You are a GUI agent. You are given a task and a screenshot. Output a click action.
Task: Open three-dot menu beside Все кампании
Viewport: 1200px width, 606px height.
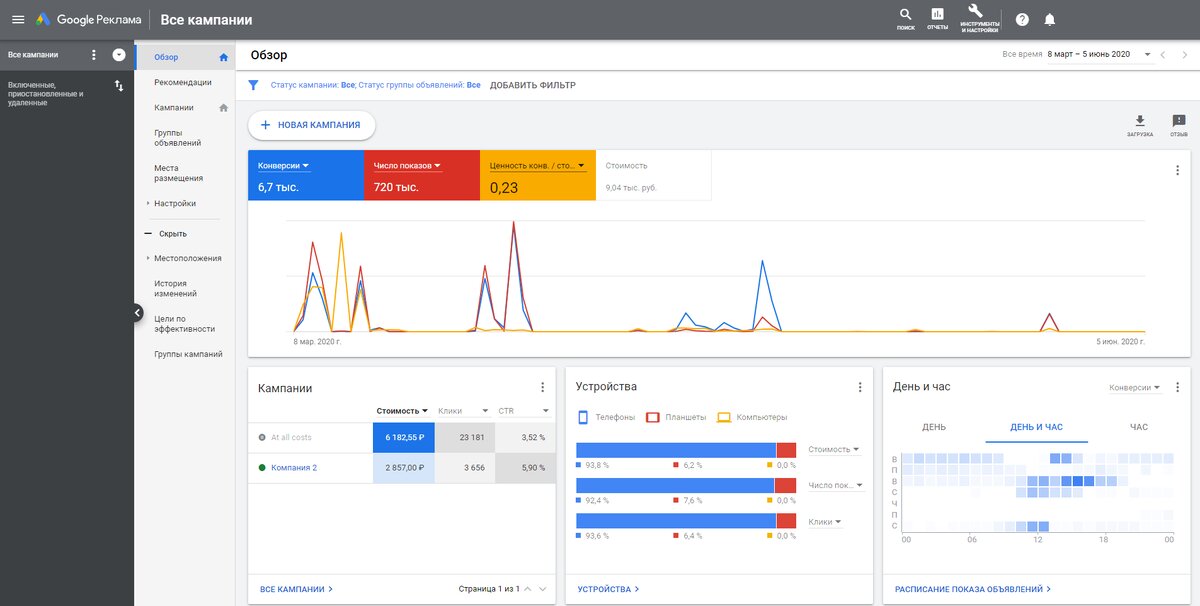tap(94, 55)
